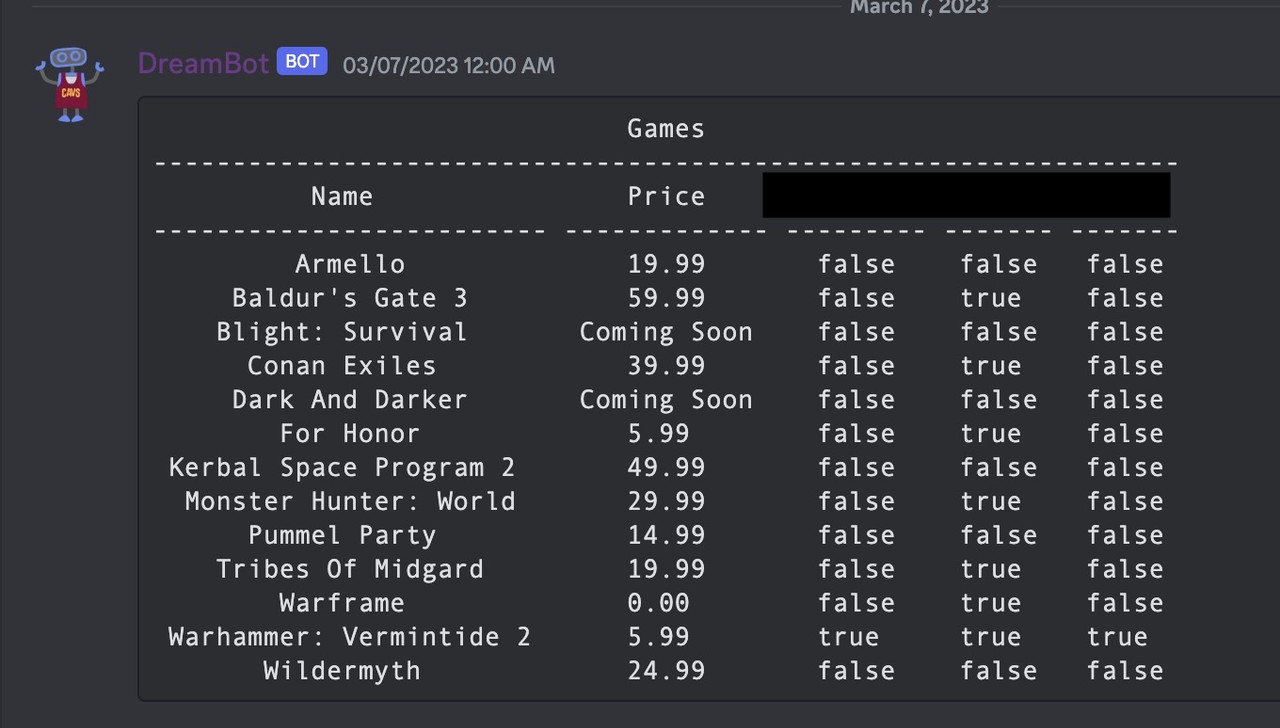
Task: Click the March 7, 2023 date divider
Action: 918,8
